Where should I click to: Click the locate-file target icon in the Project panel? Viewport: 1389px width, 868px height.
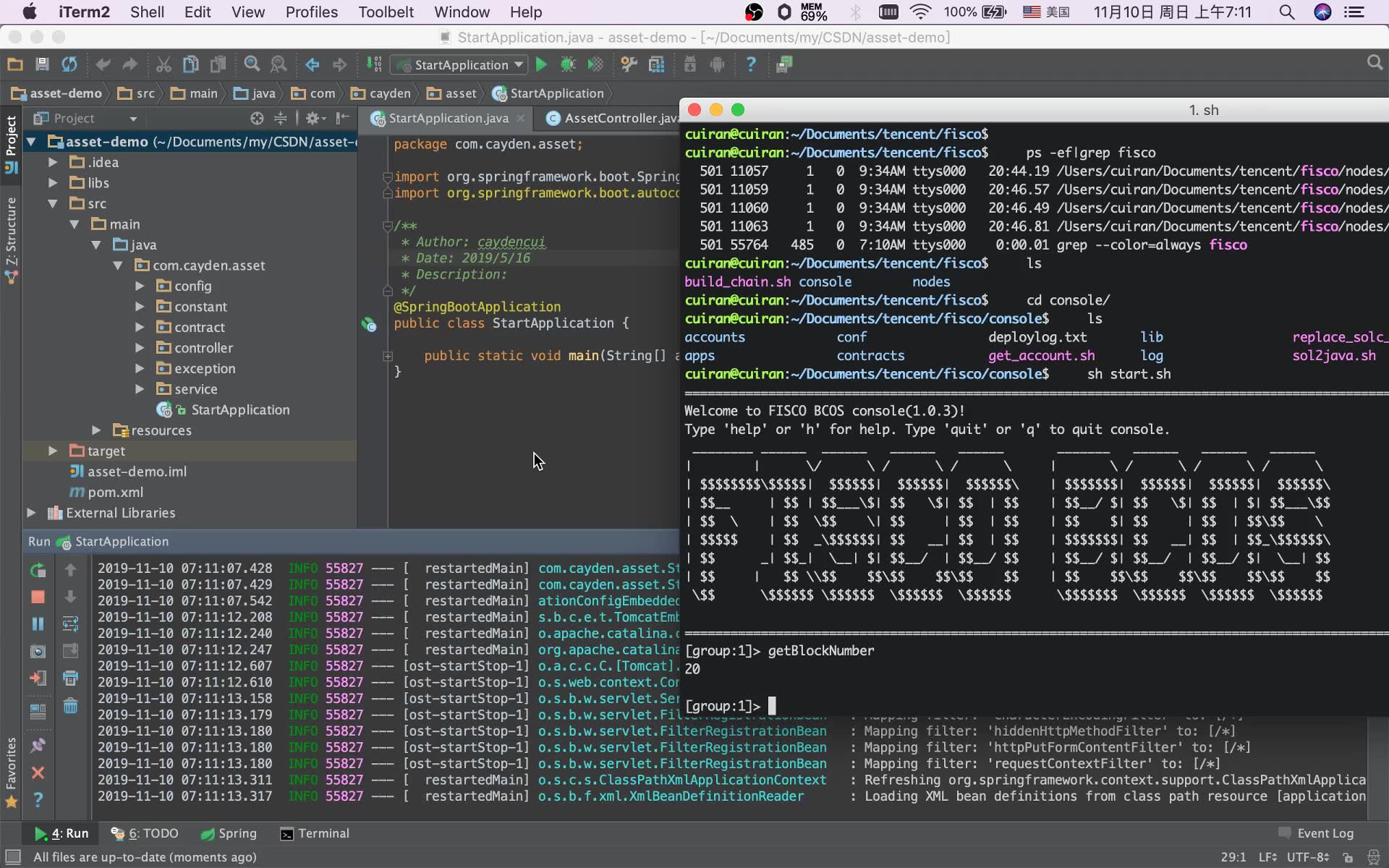[256, 118]
